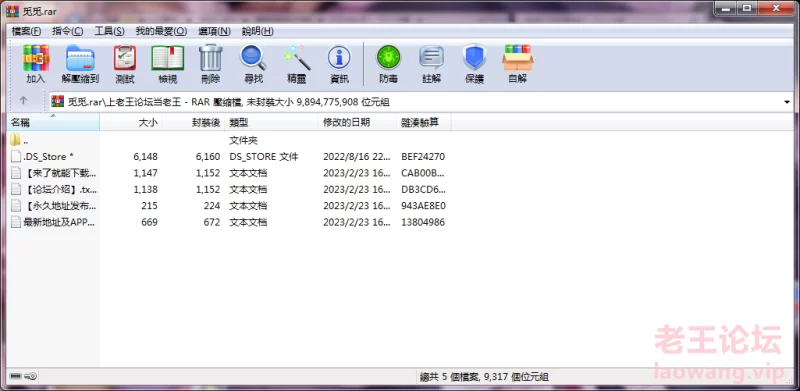
Task: Open the 工具(S) menu
Action: 109,31
